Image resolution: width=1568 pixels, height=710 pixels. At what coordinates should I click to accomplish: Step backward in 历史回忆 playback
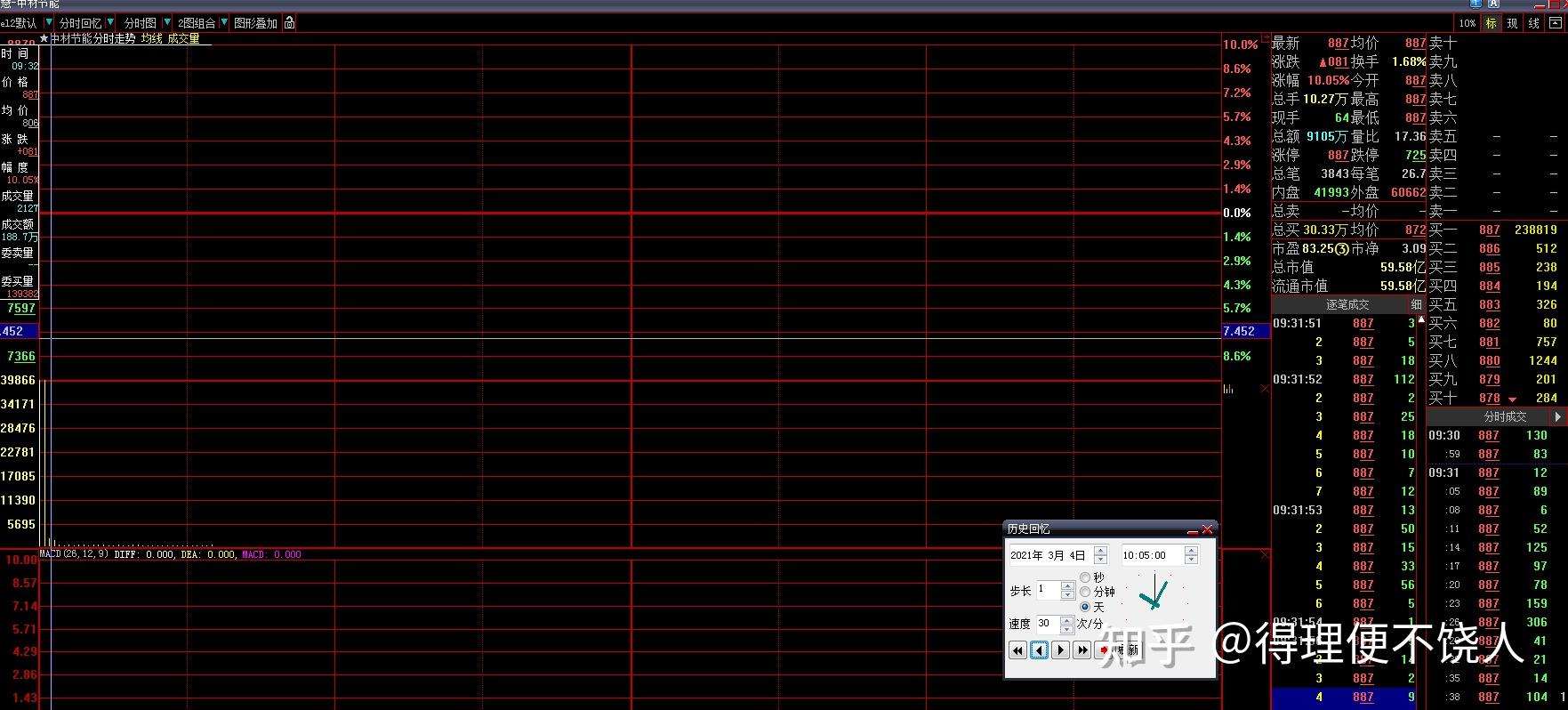point(1039,650)
